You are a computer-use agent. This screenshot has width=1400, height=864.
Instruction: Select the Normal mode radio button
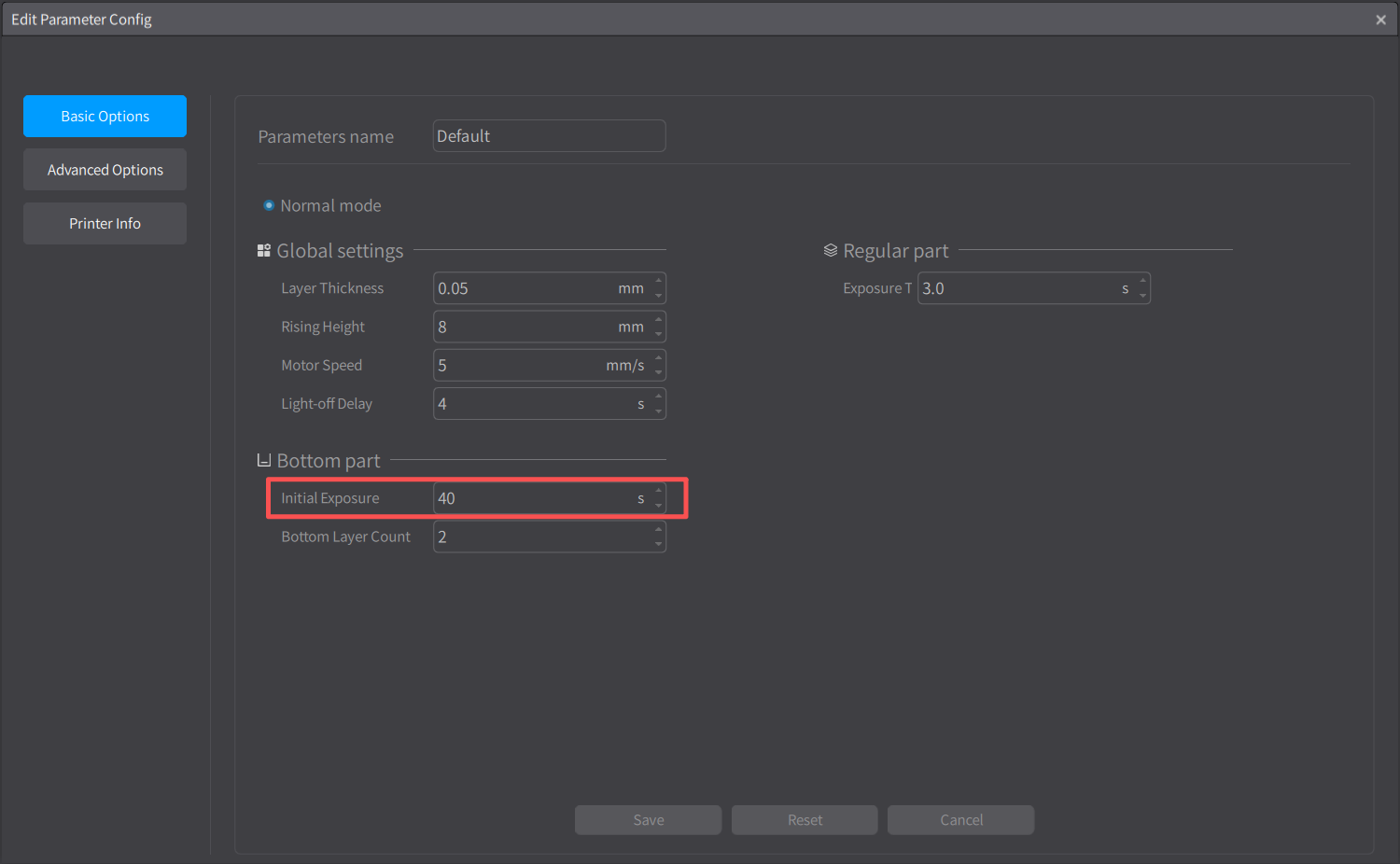[x=269, y=205]
